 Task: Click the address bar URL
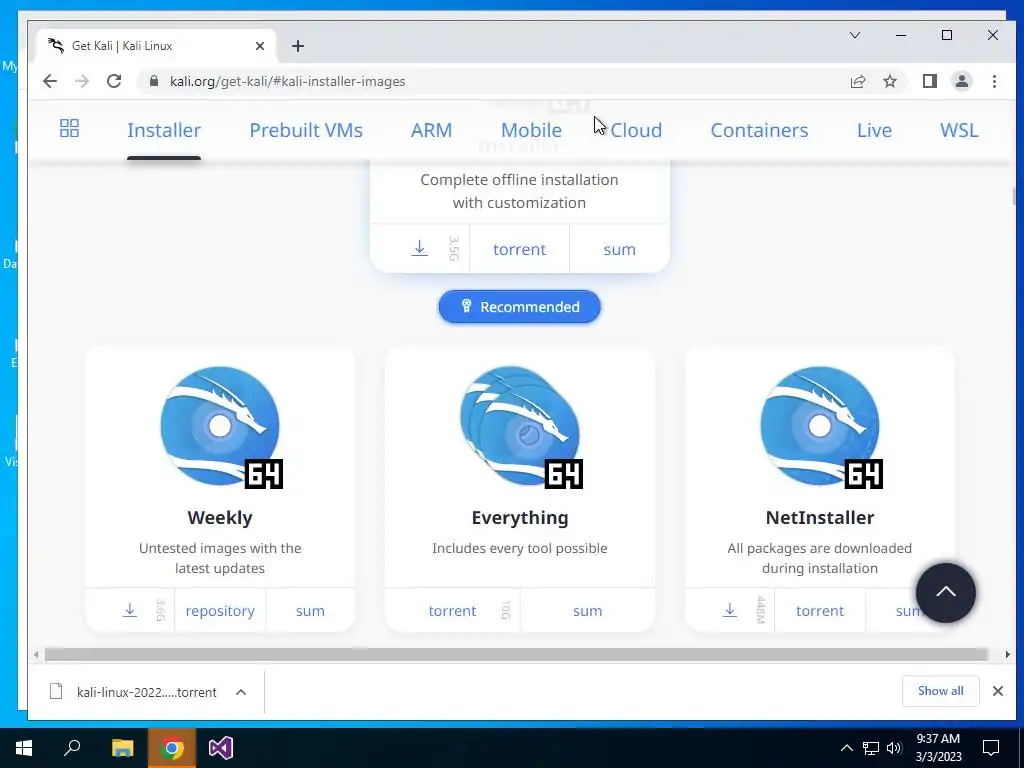coord(287,81)
